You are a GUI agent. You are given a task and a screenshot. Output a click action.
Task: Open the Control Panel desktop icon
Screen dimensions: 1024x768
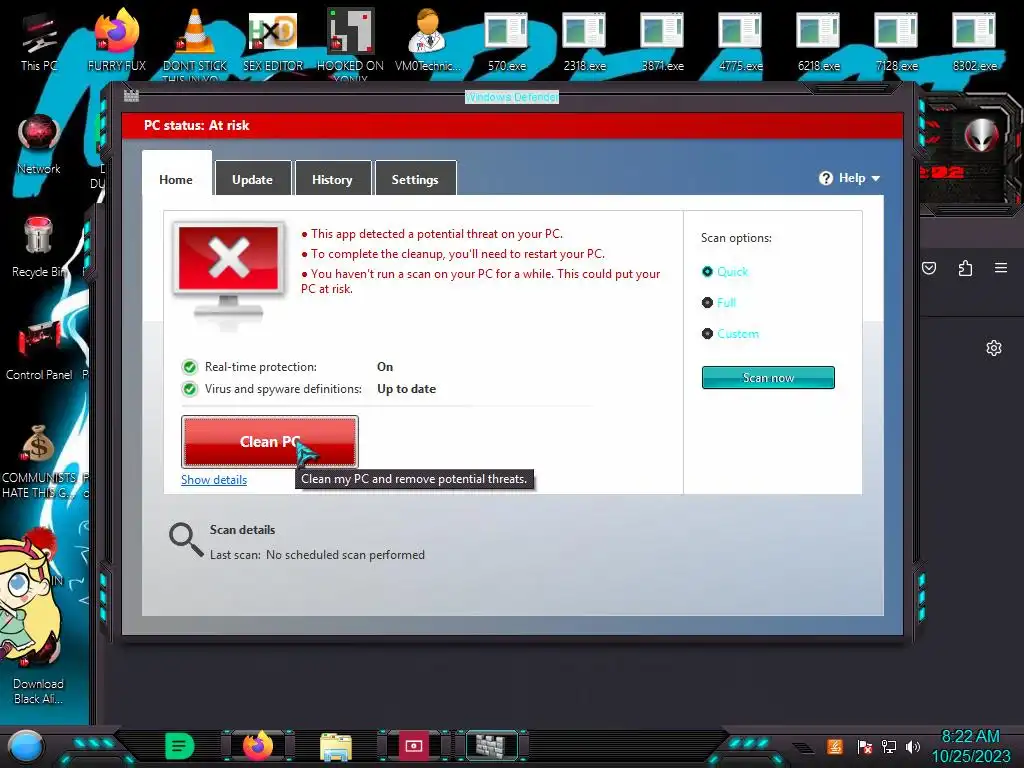tap(39, 350)
